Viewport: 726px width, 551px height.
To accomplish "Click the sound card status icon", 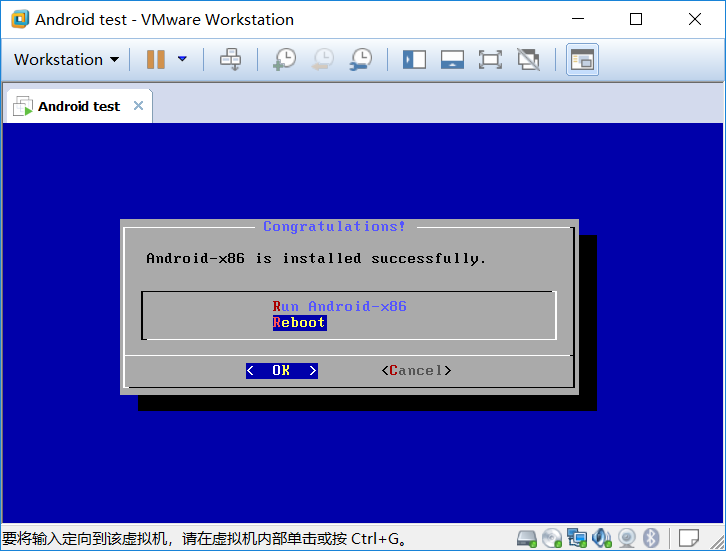I will [x=602, y=539].
